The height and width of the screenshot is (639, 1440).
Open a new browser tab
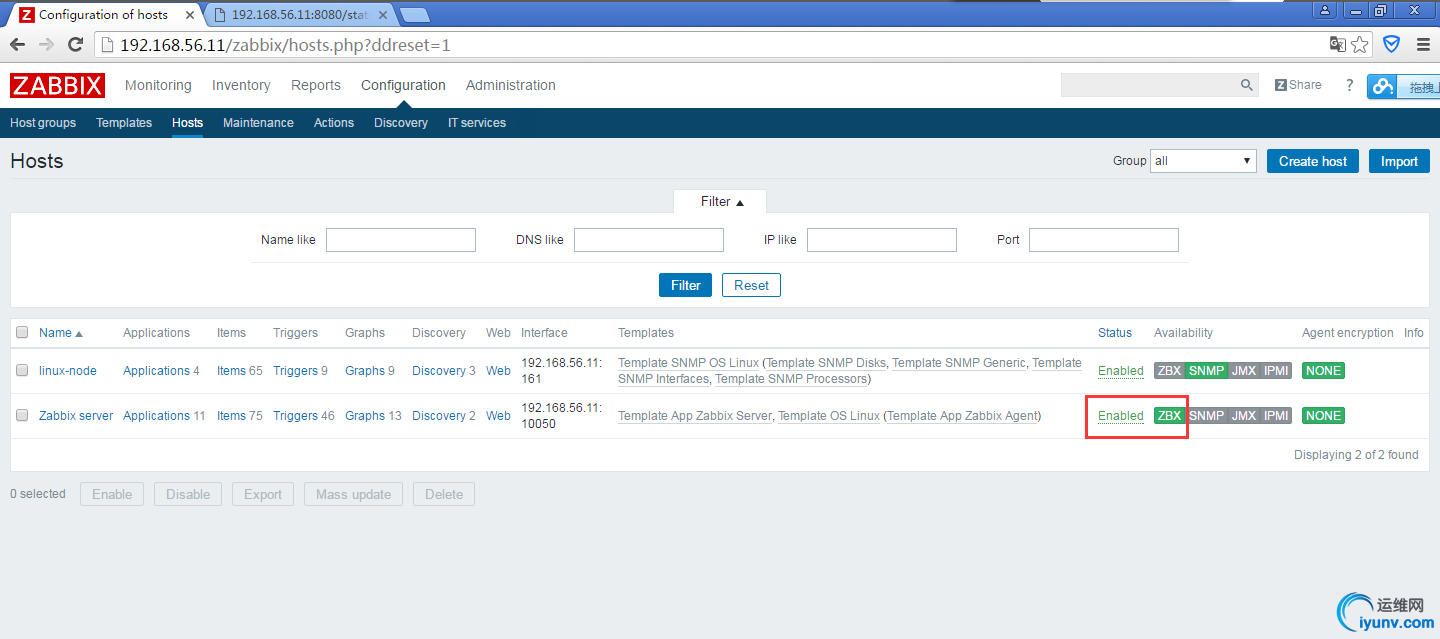pyautogui.click(x=414, y=15)
